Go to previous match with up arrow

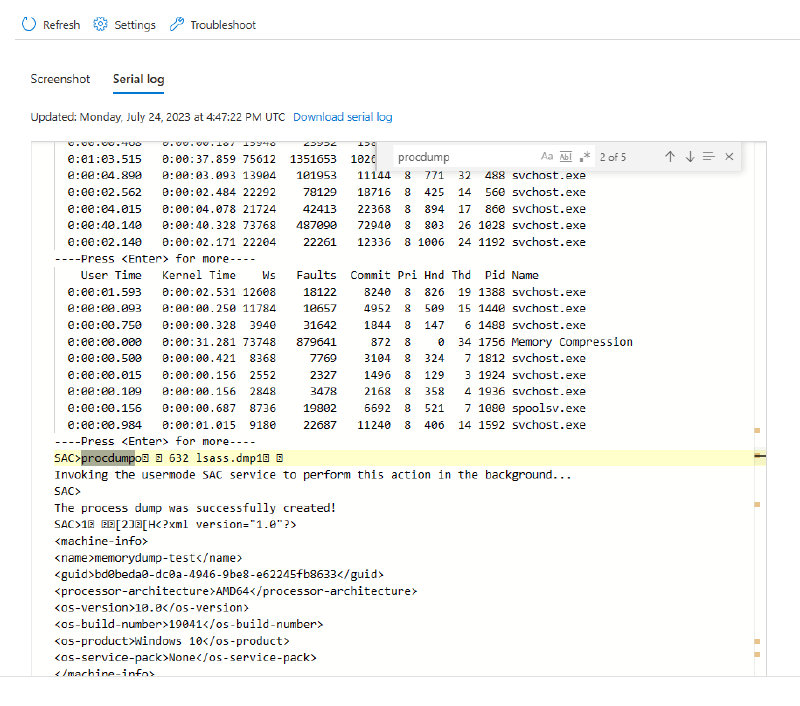pos(670,157)
